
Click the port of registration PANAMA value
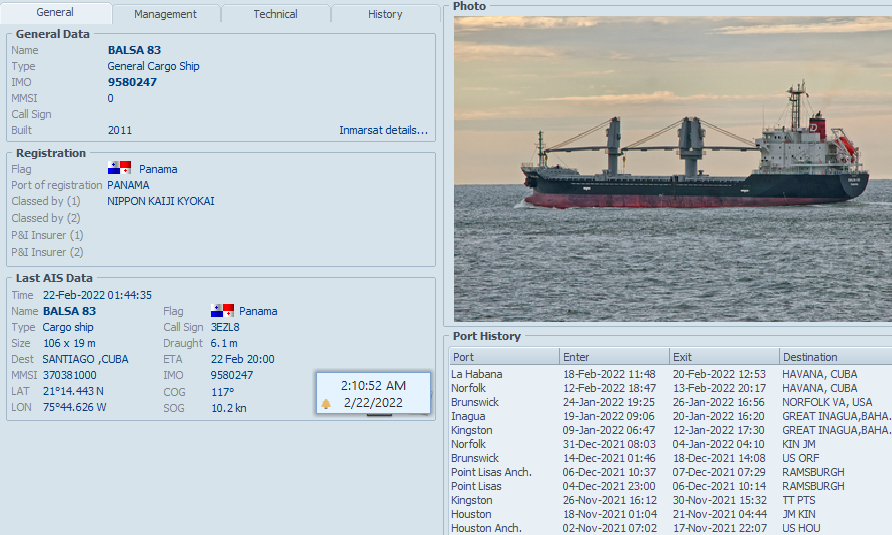[128, 185]
